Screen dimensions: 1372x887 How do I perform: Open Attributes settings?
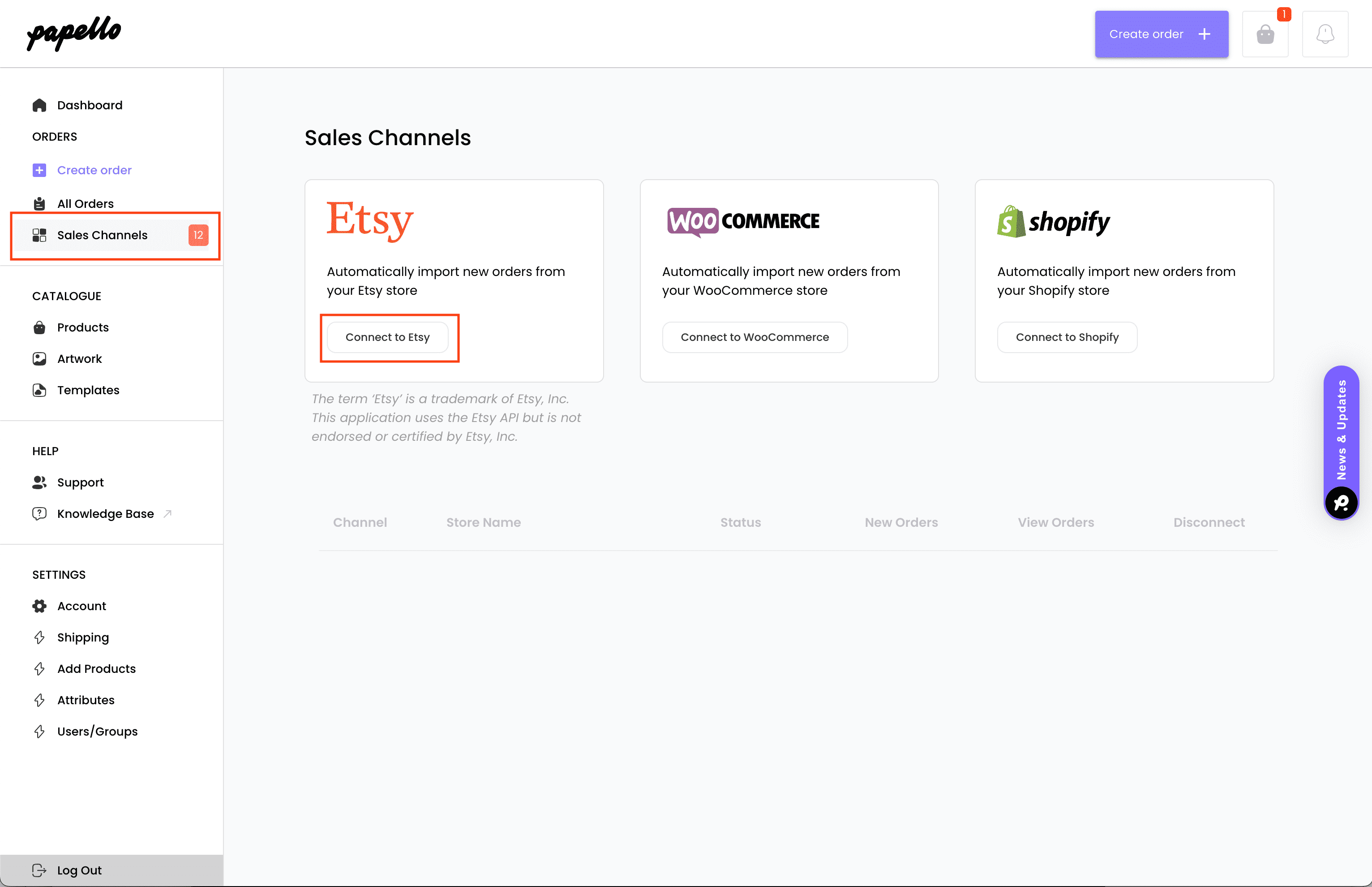[x=86, y=700]
